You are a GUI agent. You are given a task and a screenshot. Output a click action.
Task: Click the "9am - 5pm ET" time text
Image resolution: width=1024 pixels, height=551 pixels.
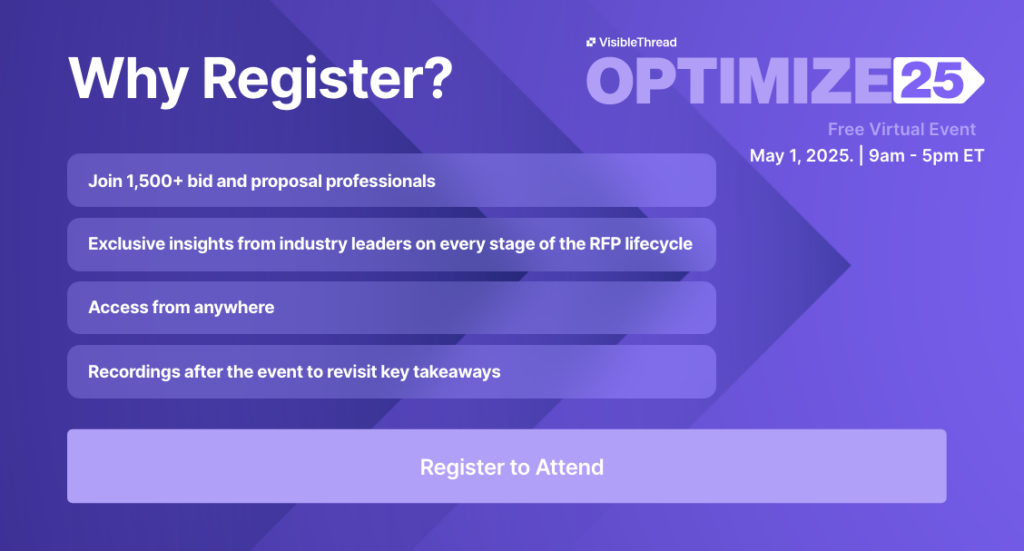925,156
